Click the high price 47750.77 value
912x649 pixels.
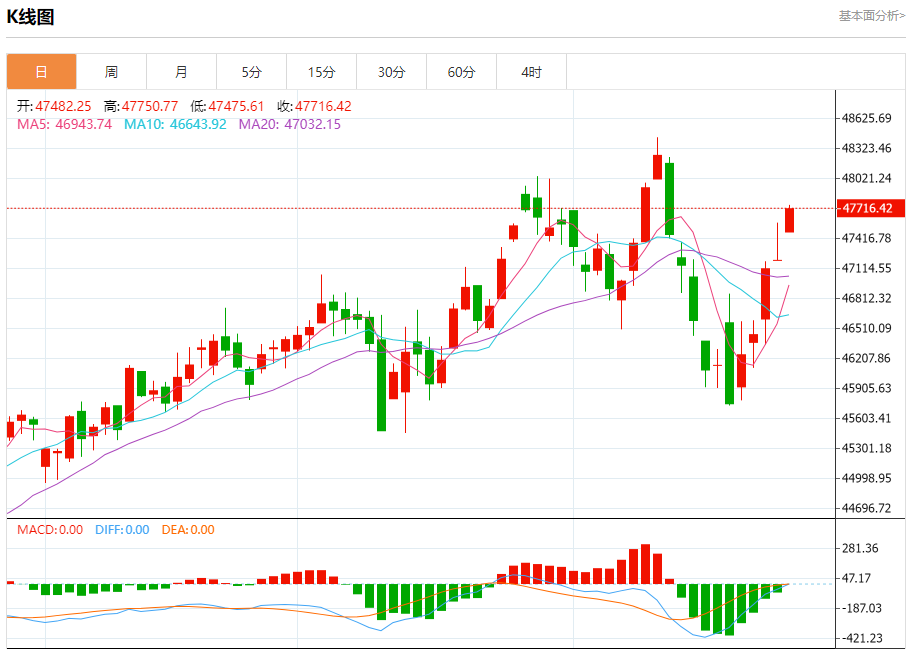pos(150,106)
